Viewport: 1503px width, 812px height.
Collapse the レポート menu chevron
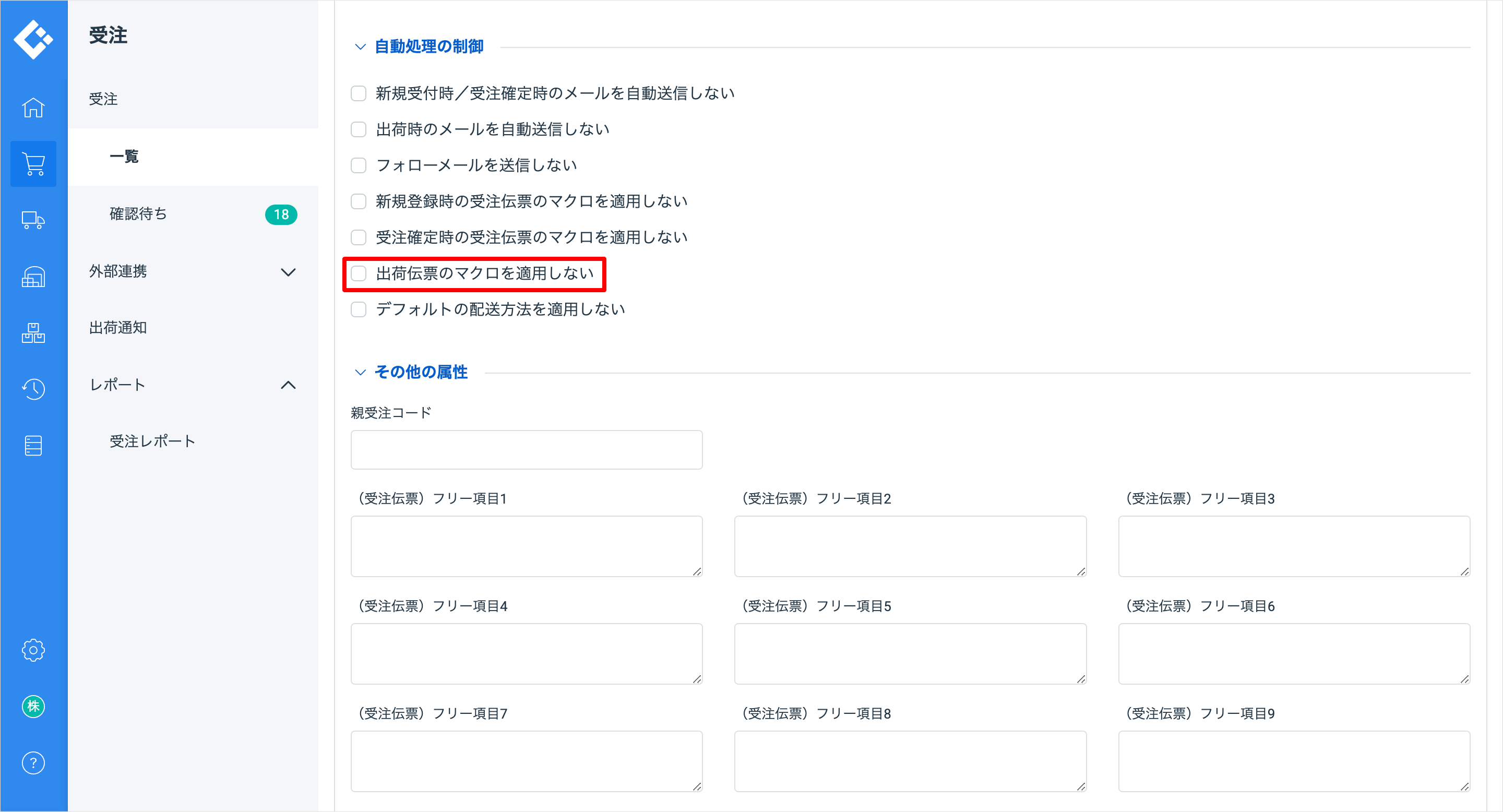click(288, 385)
